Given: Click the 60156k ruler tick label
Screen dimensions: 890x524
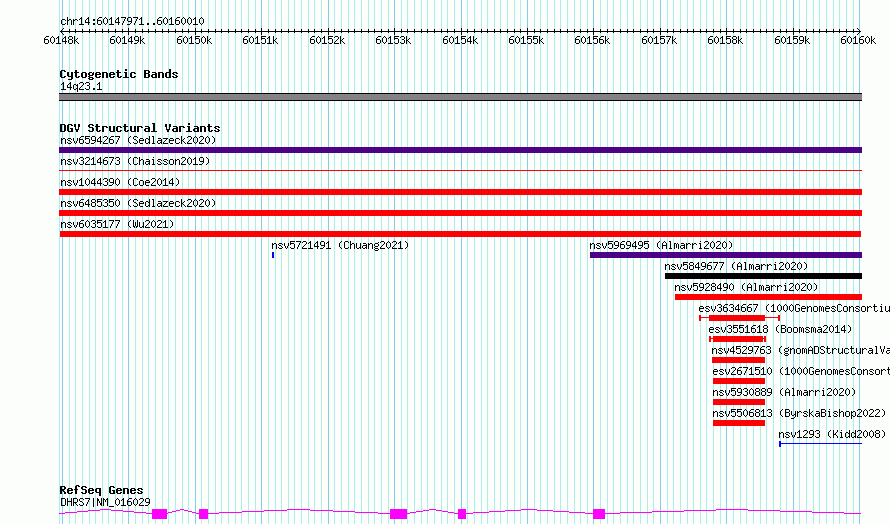Looking at the screenshot, I should point(592,40).
